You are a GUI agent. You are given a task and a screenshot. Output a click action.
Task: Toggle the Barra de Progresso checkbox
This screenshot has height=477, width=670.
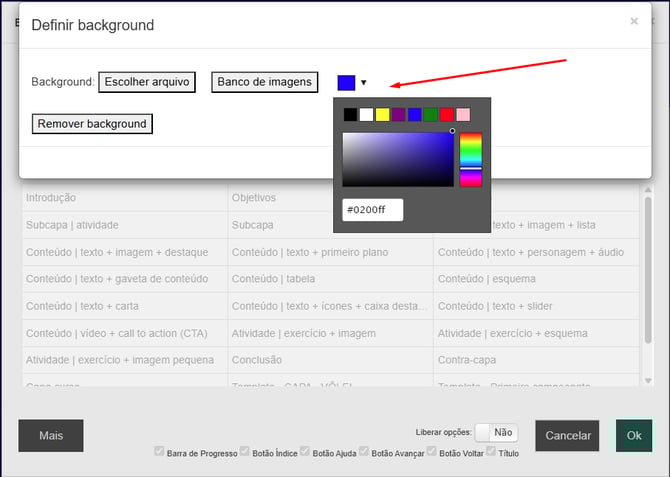[x=160, y=452]
